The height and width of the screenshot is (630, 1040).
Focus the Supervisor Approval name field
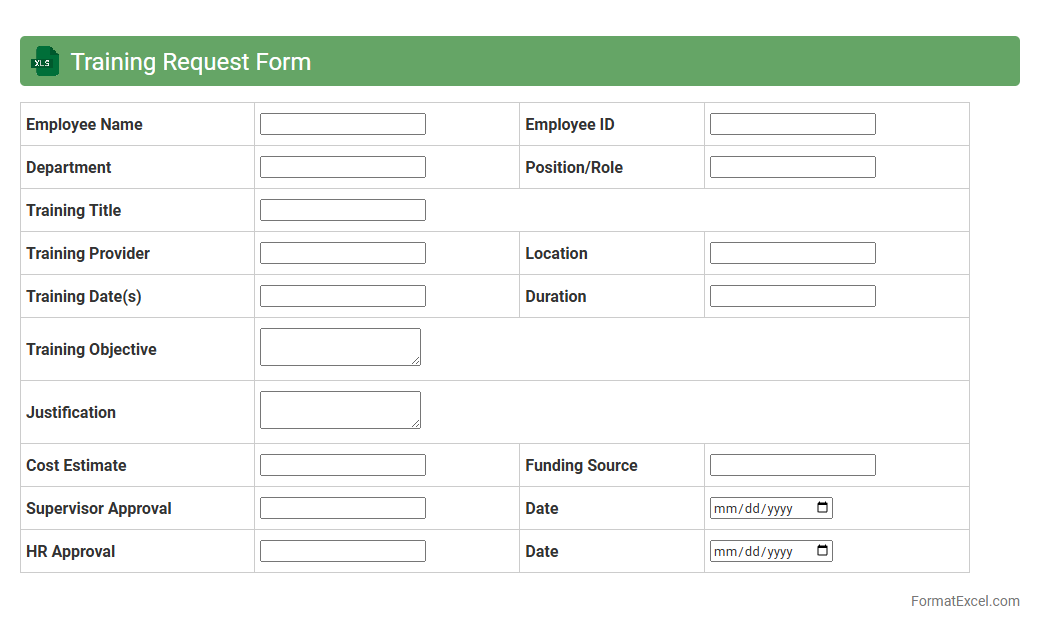342,508
